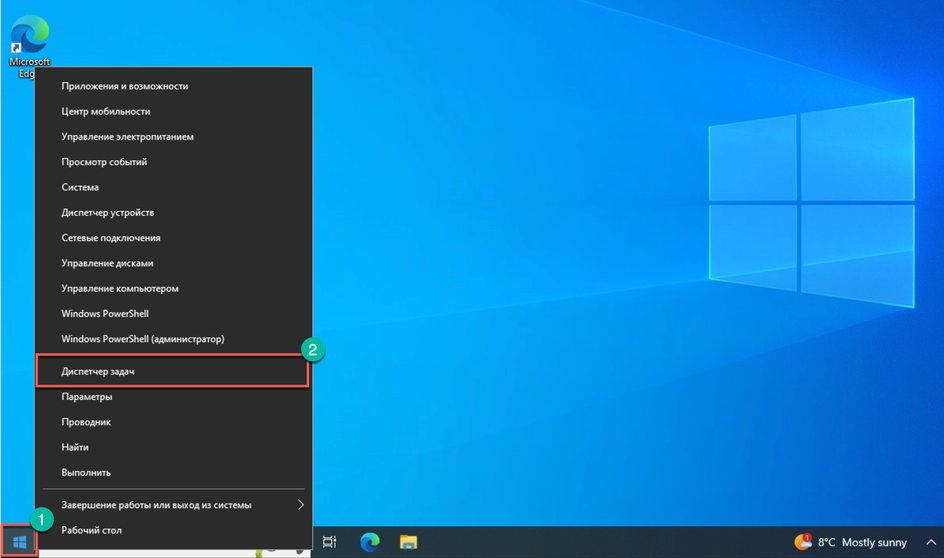Open Управление дисками
Image resolution: width=944 pixels, height=558 pixels.
click(x=173, y=263)
